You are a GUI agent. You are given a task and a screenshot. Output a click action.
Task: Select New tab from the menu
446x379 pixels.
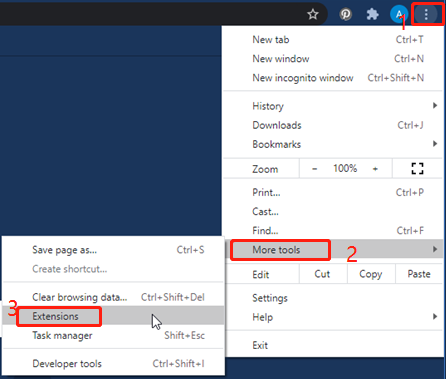click(333, 40)
